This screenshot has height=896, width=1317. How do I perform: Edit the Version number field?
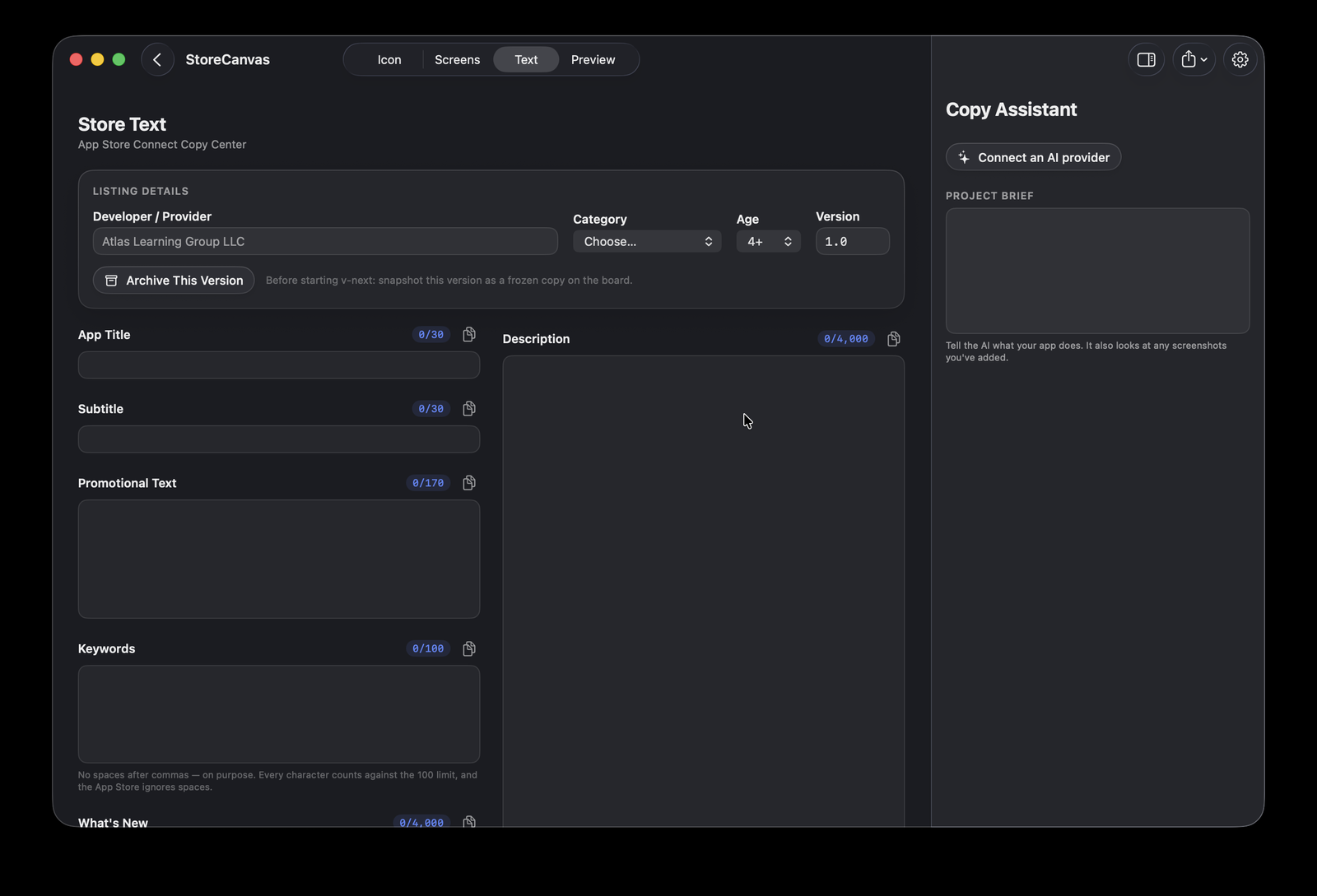coord(852,241)
